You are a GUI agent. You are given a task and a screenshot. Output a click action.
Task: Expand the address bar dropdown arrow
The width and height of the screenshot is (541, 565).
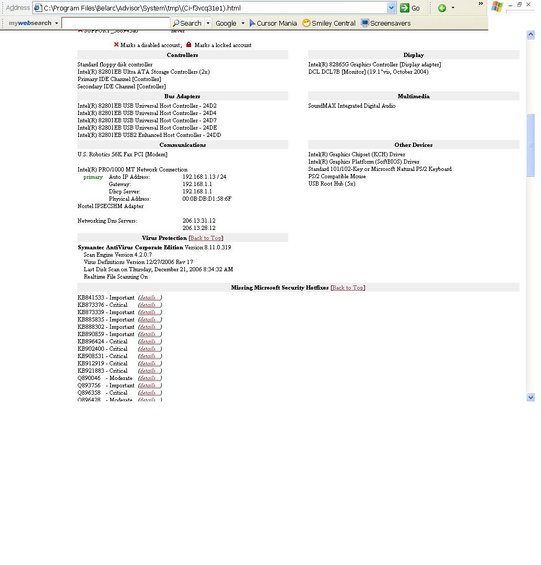[x=391, y=8]
